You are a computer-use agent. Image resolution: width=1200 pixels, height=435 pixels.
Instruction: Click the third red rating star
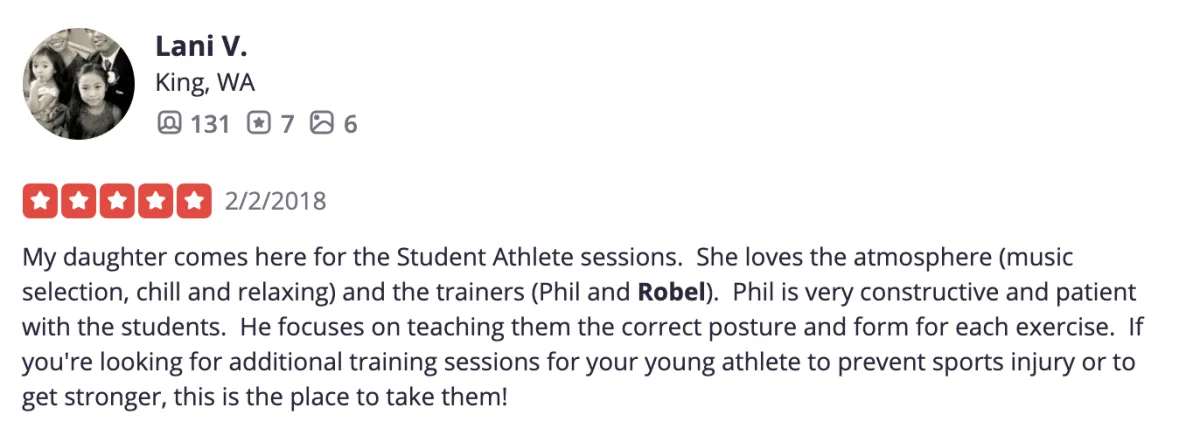click(x=116, y=201)
